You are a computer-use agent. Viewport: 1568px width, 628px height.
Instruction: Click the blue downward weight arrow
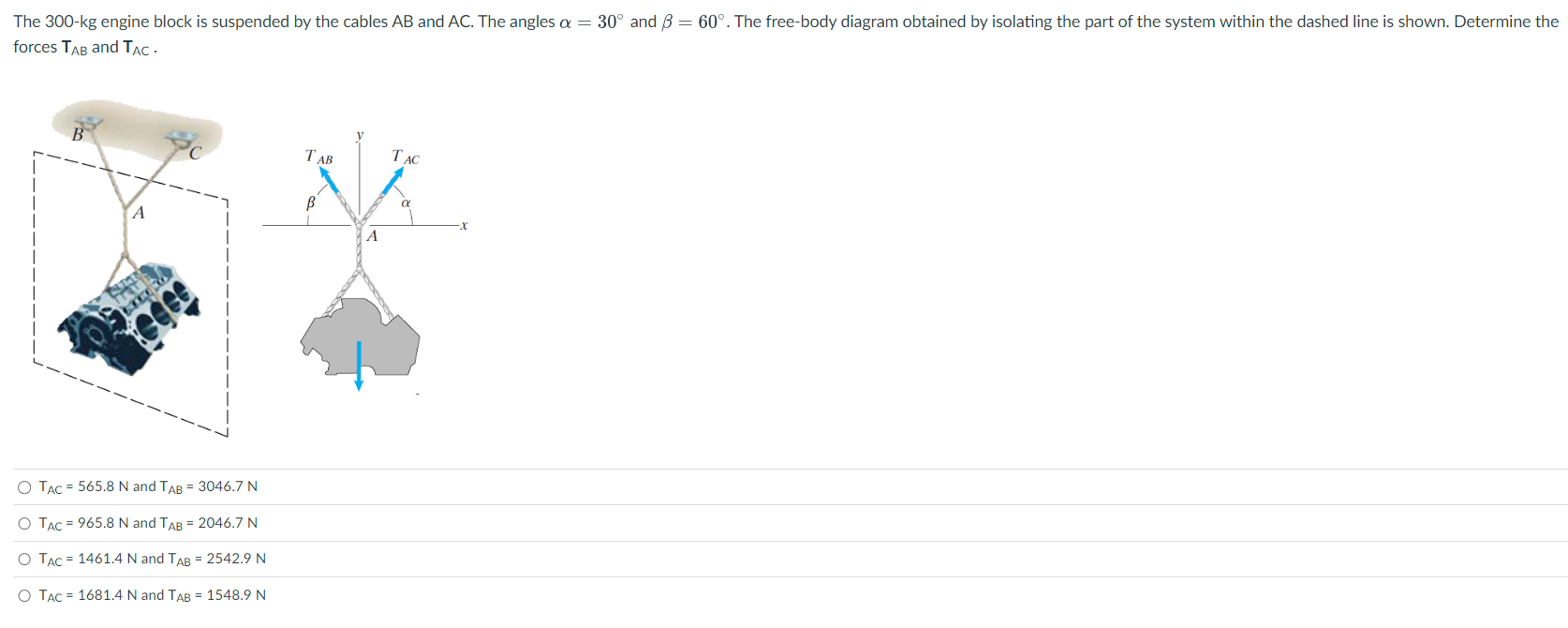359,366
